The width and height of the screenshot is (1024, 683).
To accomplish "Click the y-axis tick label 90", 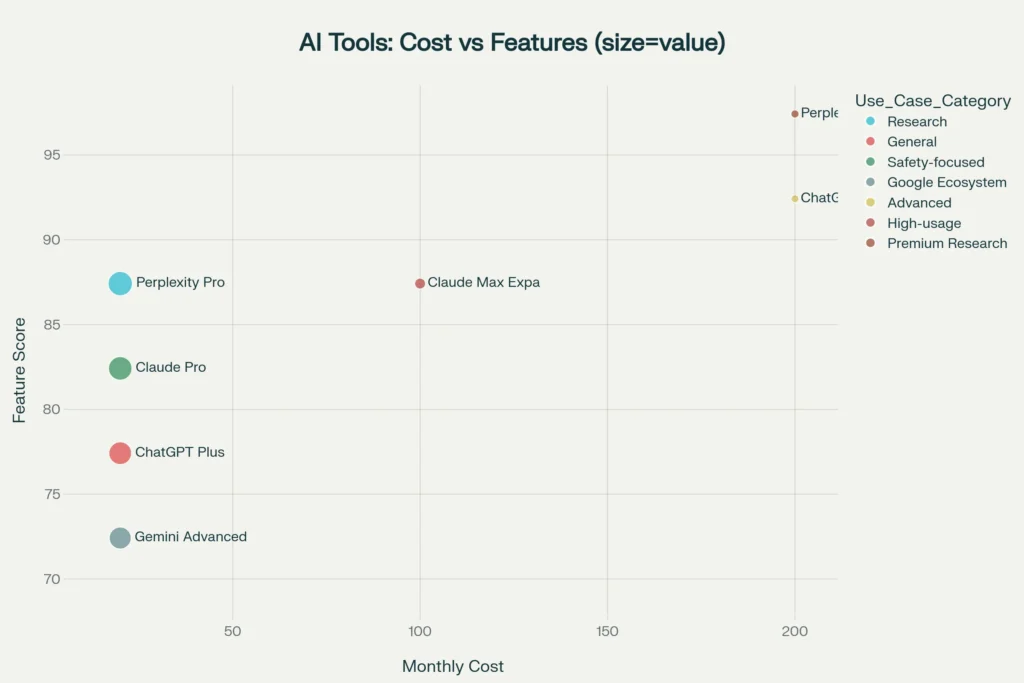I will [x=52, y=240].
